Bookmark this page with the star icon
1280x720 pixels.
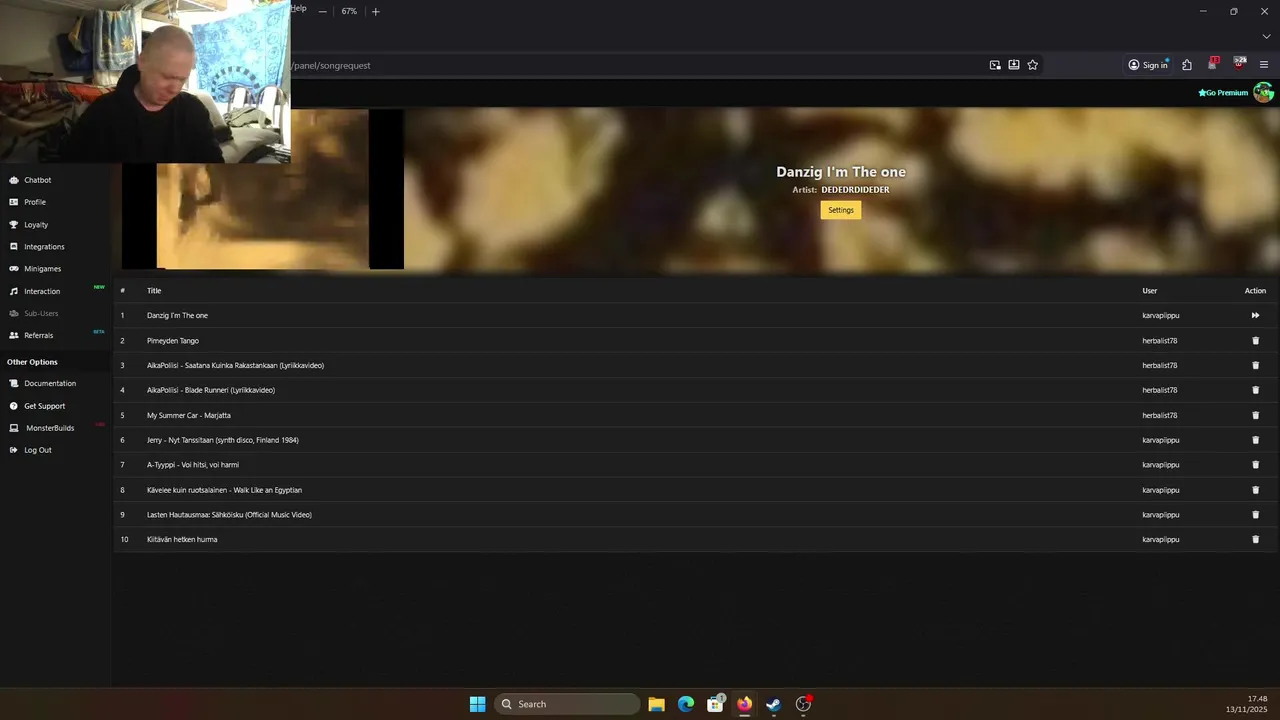pos(1033,65)
